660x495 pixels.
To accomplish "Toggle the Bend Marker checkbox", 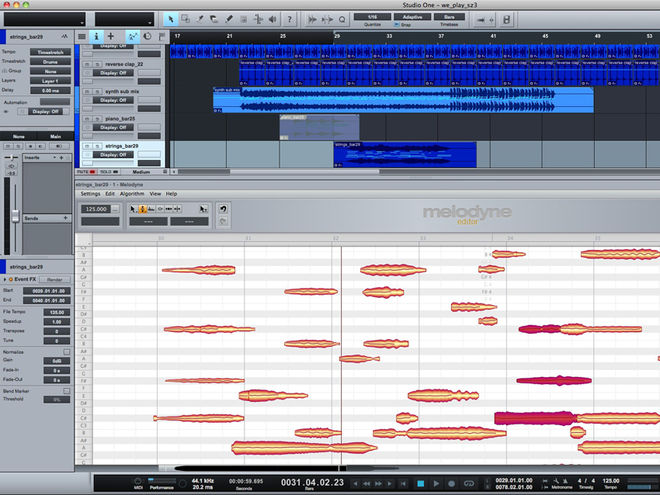I will click(67, 391).
